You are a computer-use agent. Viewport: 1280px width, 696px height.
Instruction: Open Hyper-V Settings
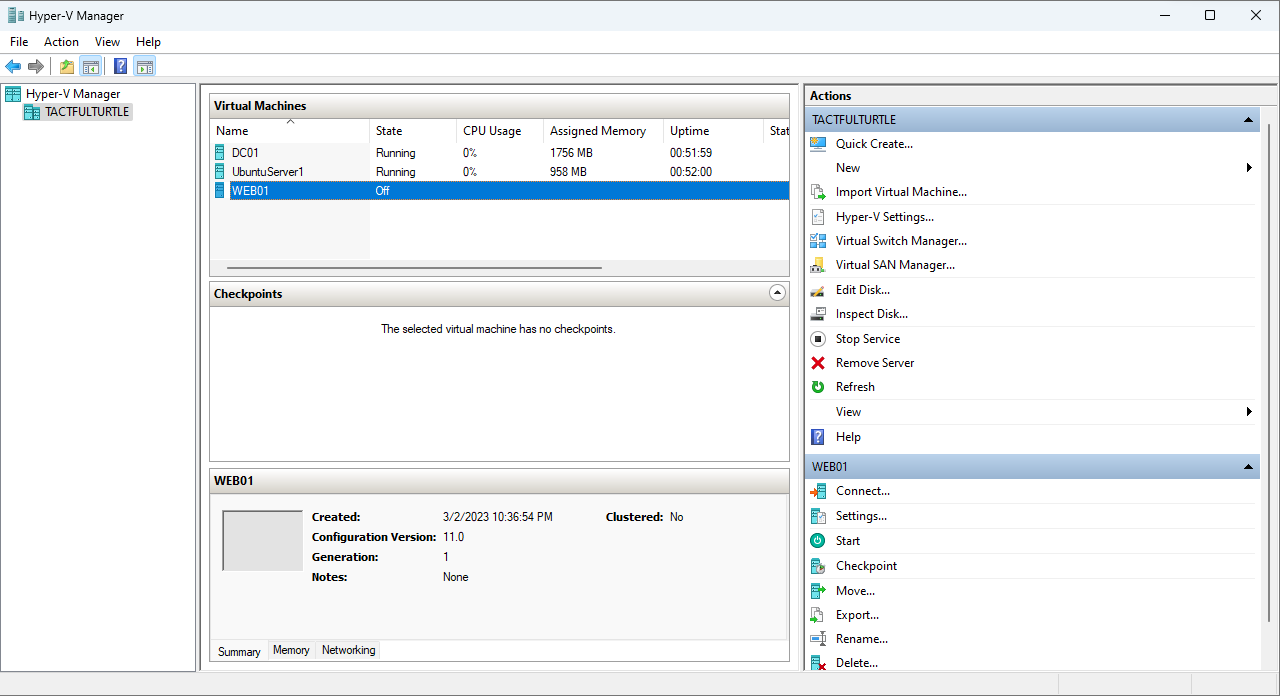point(885,216)
